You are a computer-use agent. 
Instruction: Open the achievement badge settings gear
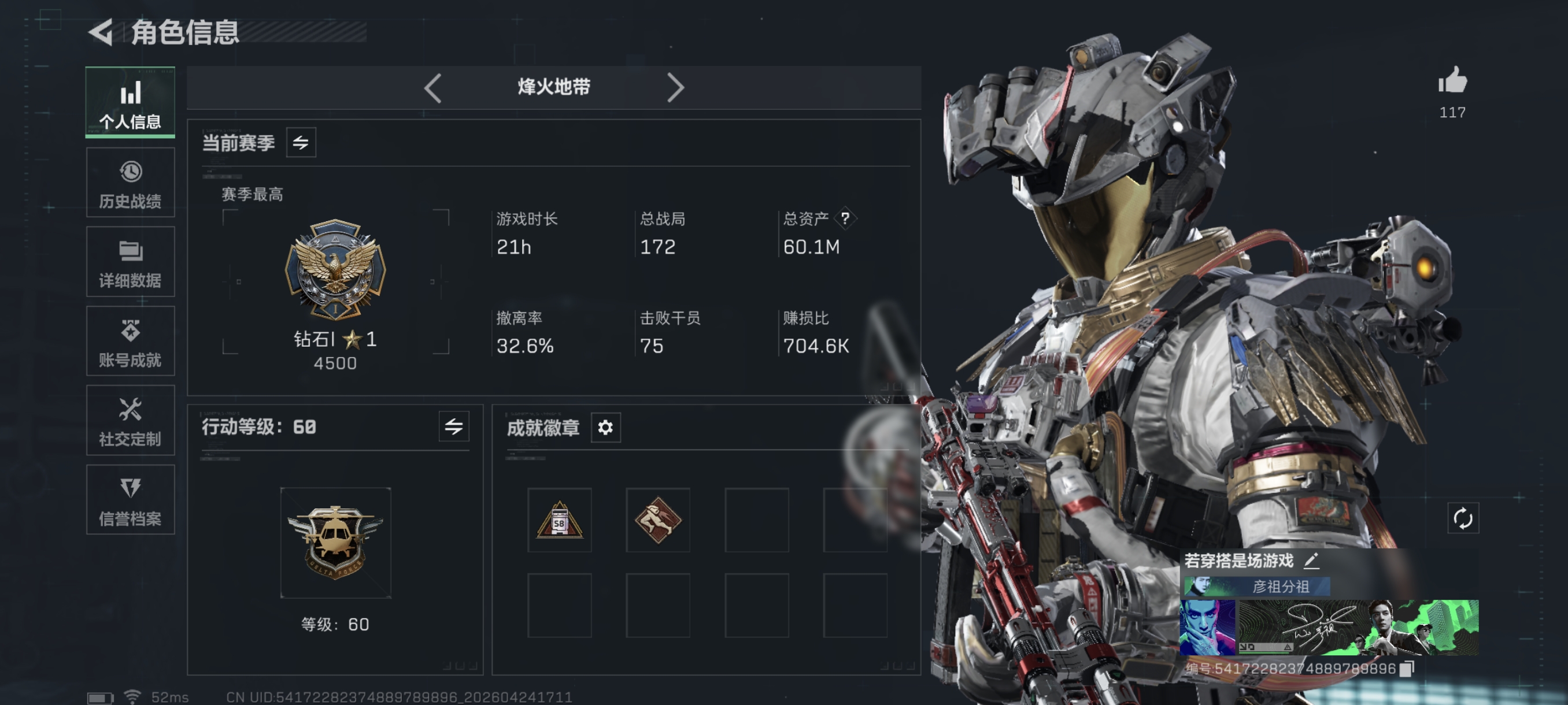tap(605, 428)
